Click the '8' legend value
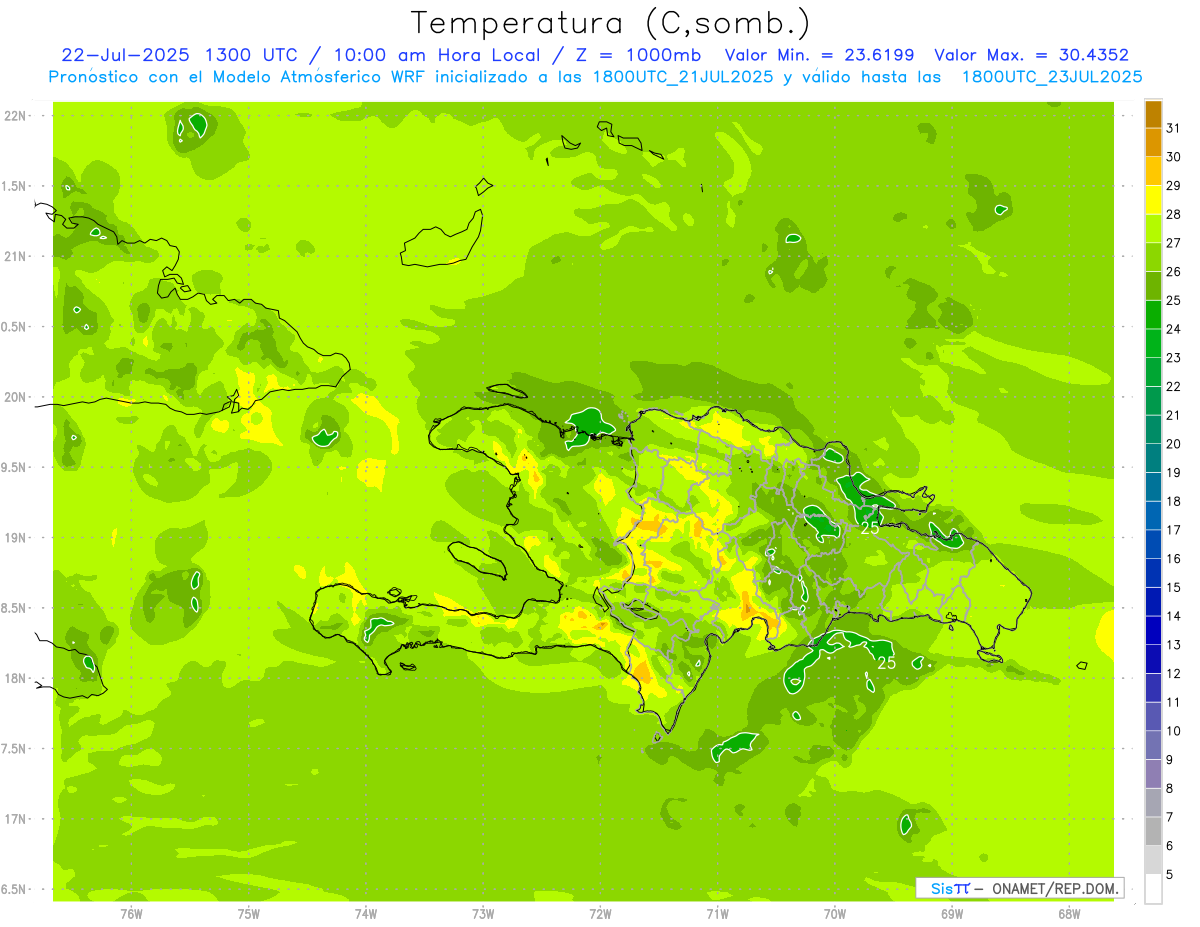 (x=1171, y=789)
